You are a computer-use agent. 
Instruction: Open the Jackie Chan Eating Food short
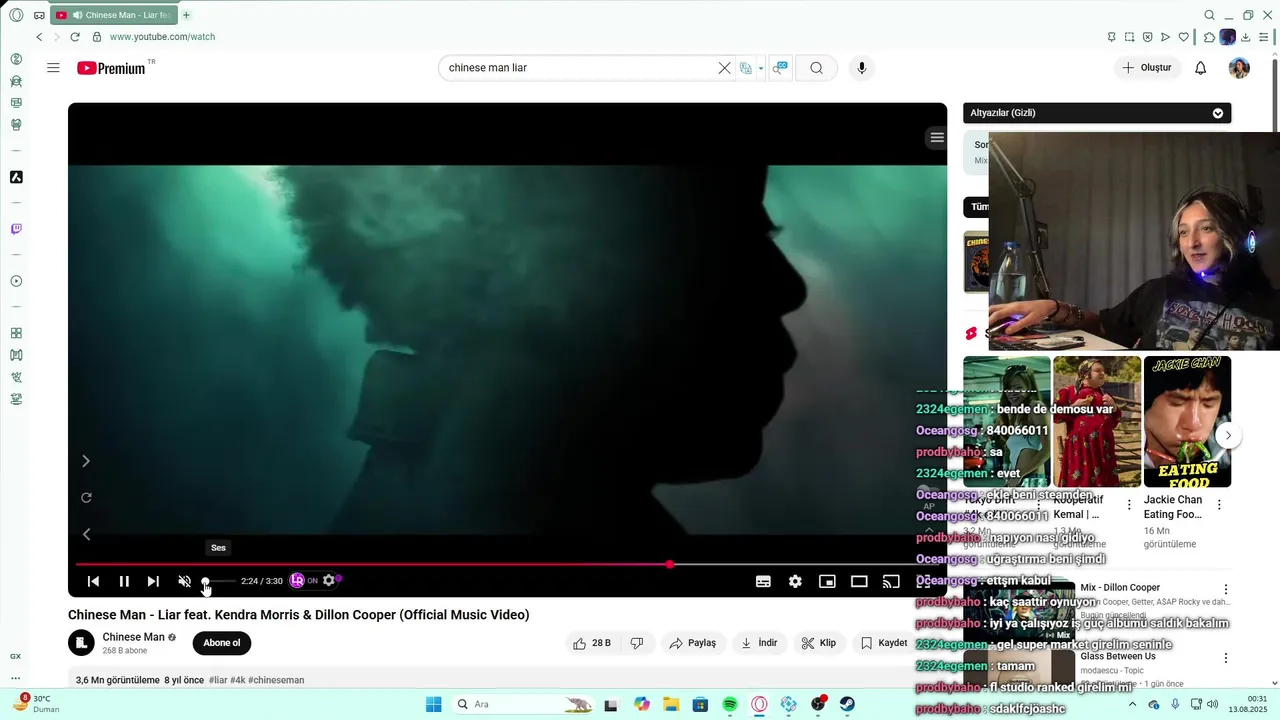1187,421
